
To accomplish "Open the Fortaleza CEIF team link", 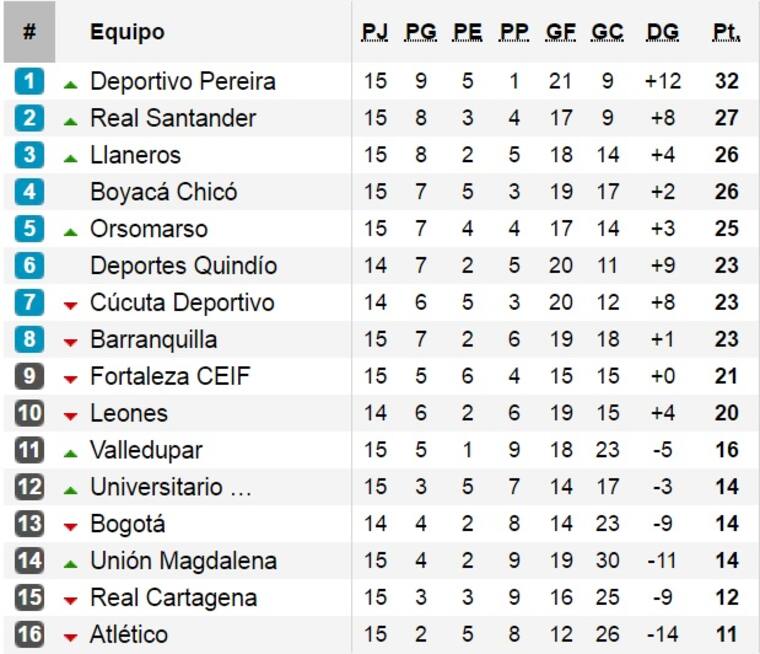I will [170, 377].
